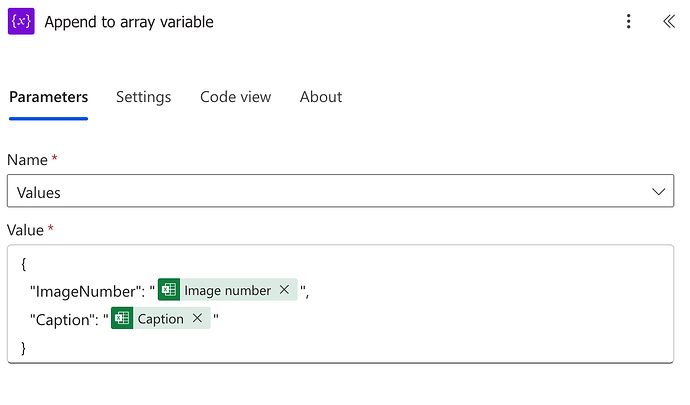690x405 pixels.
Task: Click the Excel icon on Caption token
Action: 122,319
